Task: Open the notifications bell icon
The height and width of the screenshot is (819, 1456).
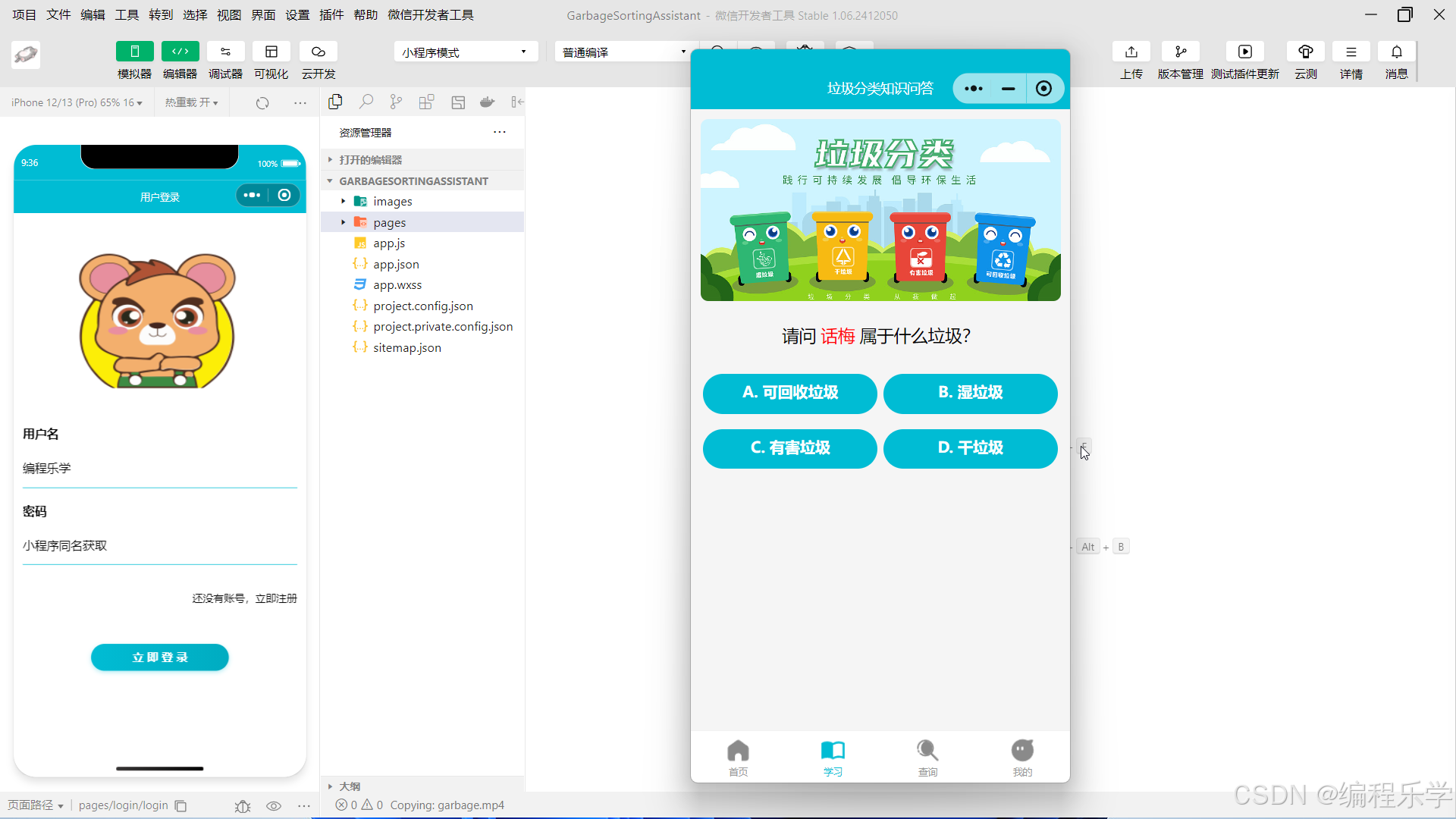Action: click(x=1396, y=52)
